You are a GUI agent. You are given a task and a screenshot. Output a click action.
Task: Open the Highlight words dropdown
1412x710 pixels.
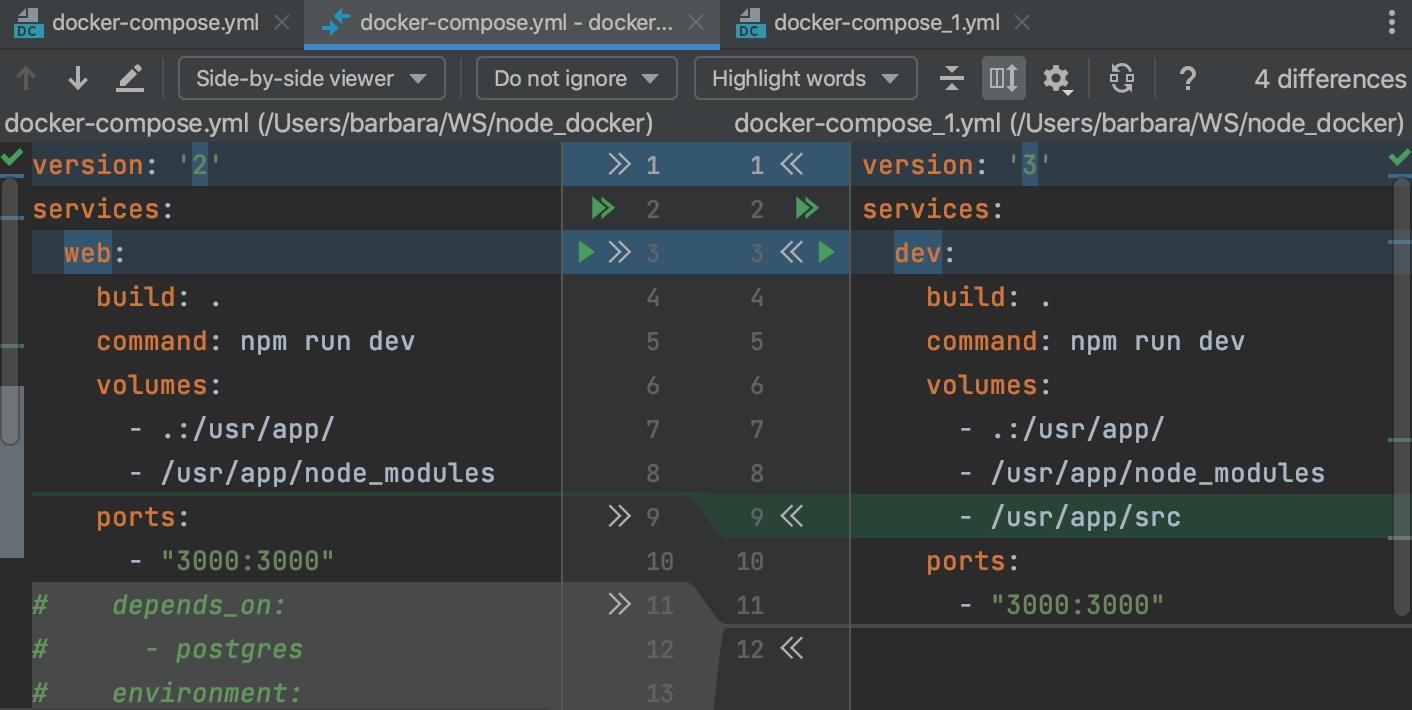[804, 79]
